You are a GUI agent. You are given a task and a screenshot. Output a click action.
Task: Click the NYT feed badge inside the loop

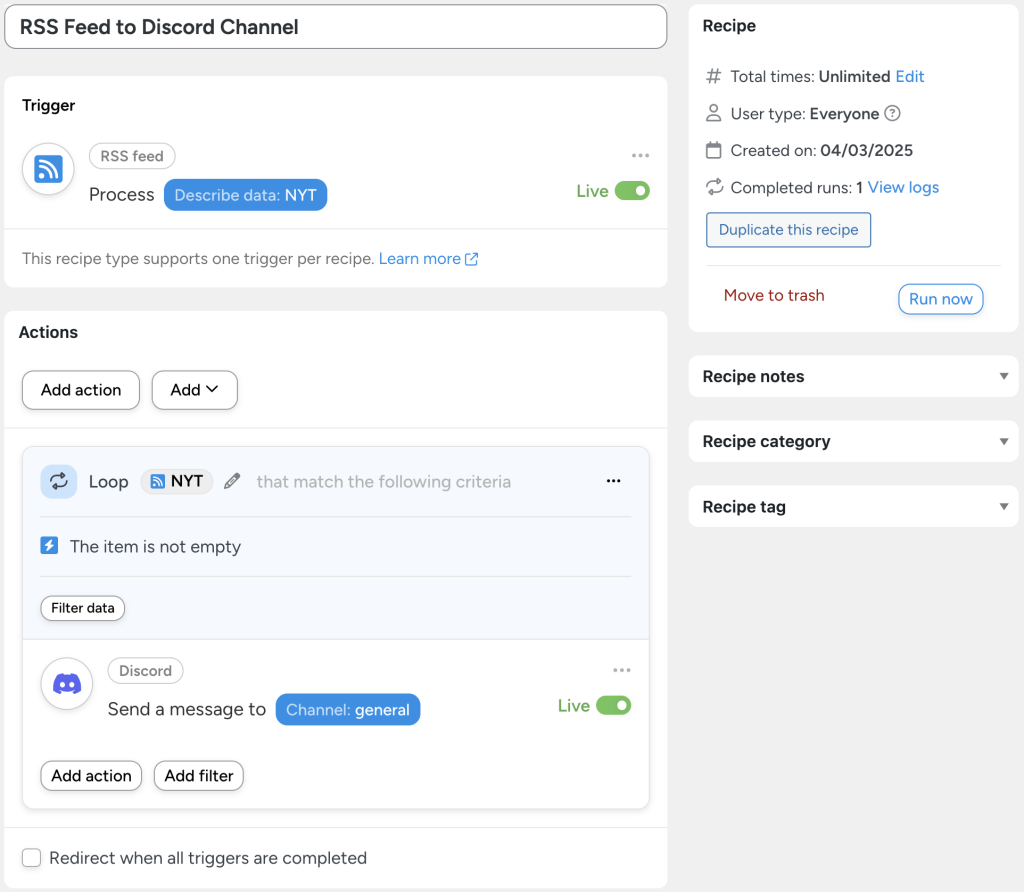point(177,481)
